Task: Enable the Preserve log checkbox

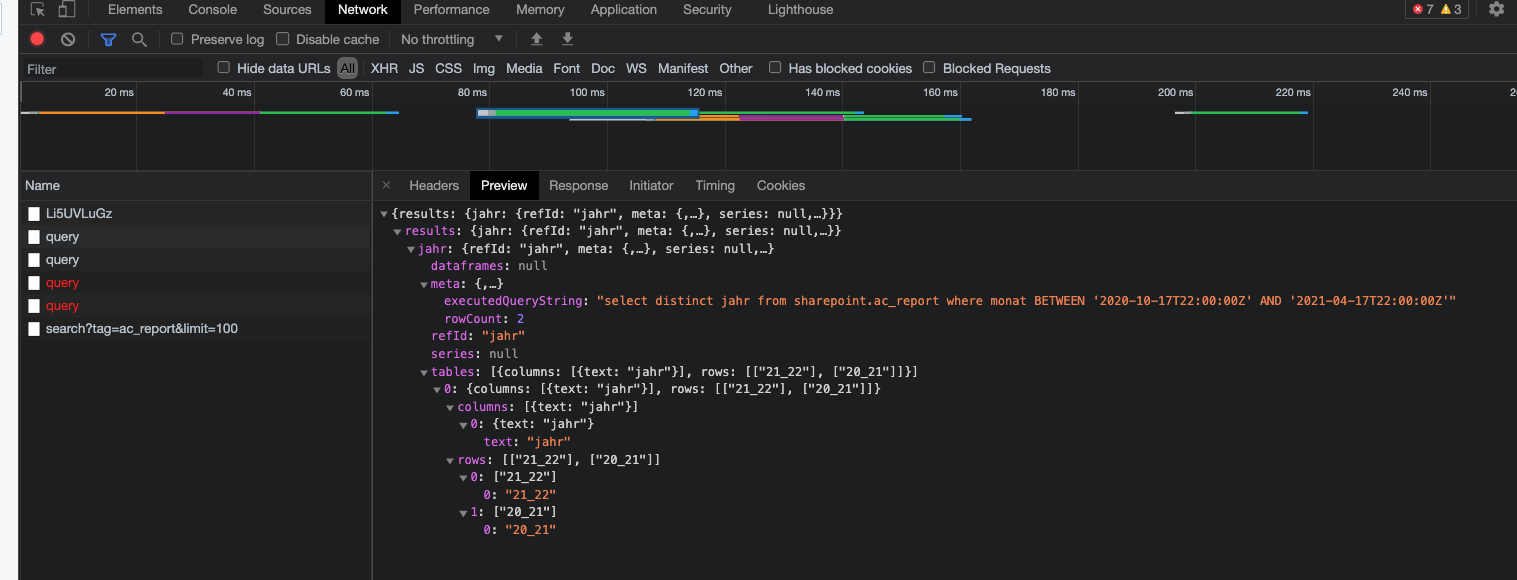Action: point(176,39)
